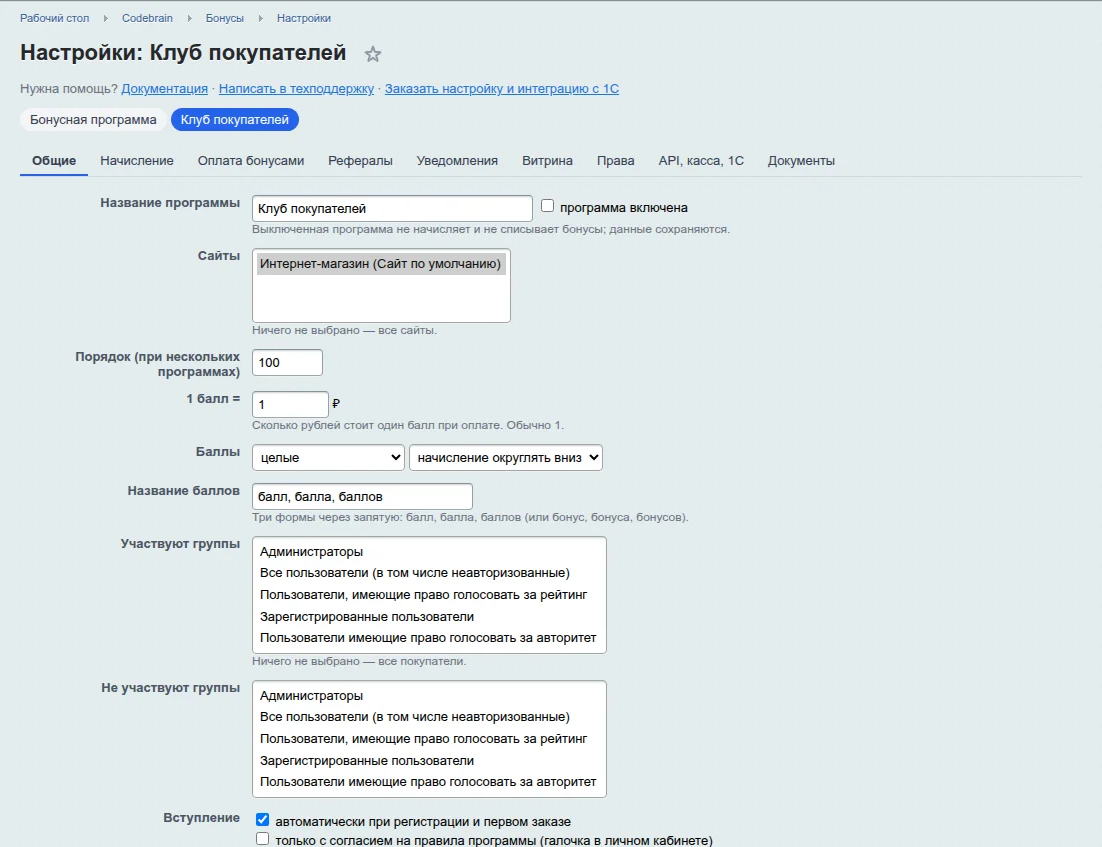Screen dimensions: 1102x847
Task: Navigate to Бонусы breadcrumb
Action: coord(225,18)
